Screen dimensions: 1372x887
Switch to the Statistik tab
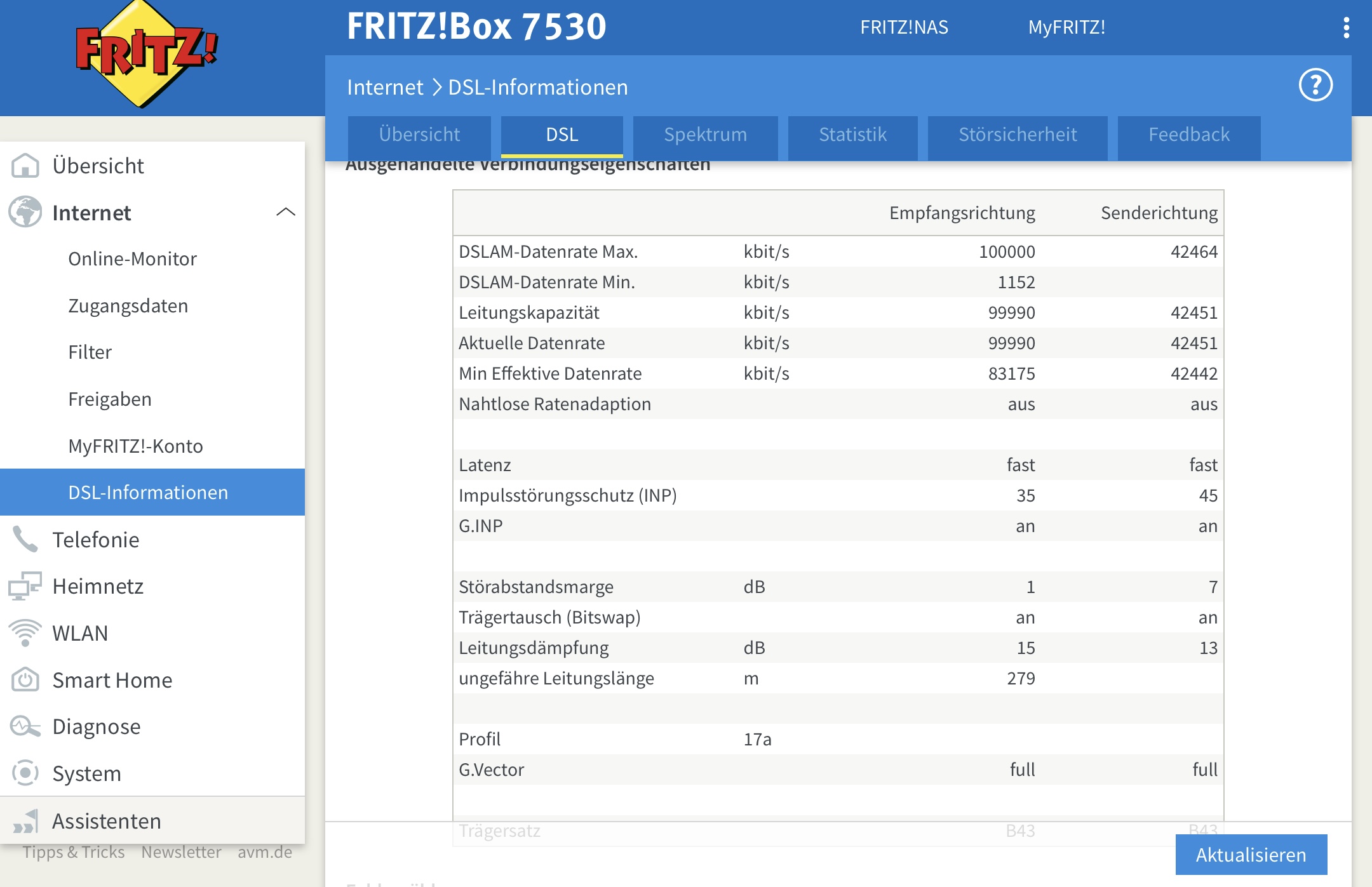pos(852,135)
